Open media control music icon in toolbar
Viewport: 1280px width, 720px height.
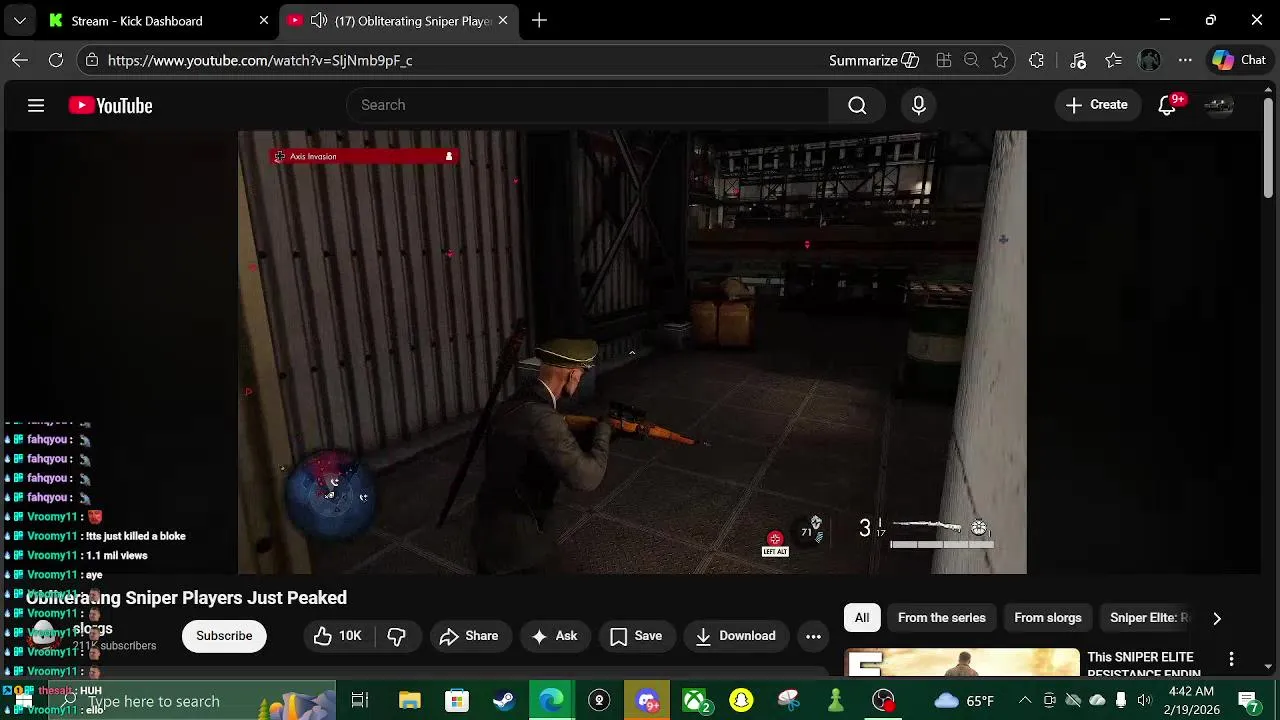tap(1077, 60)
